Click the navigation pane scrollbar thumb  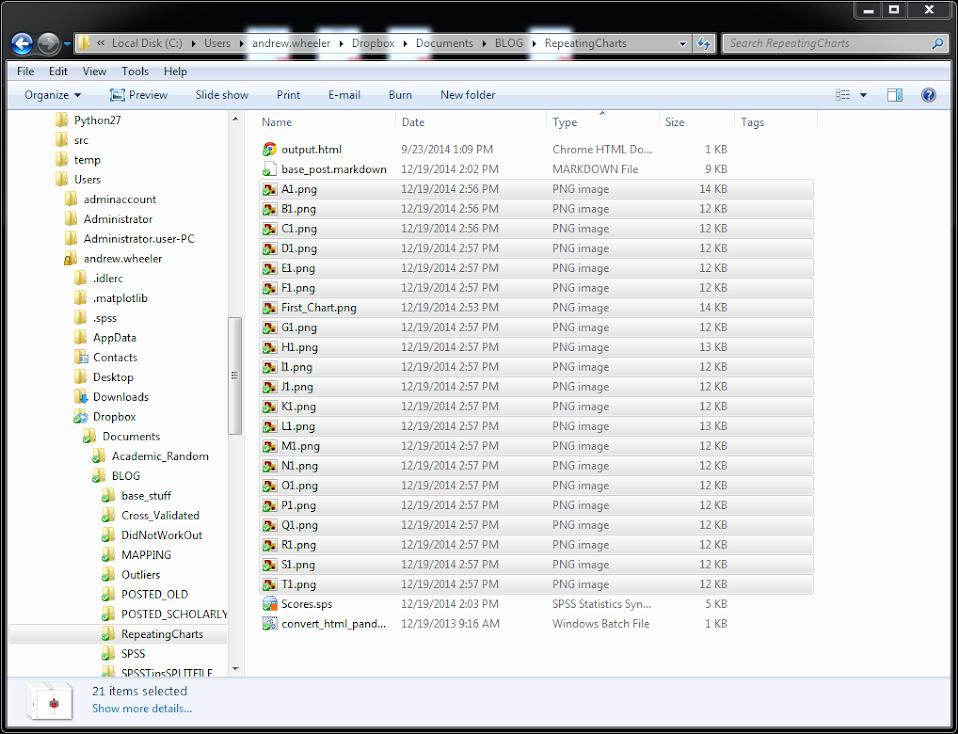point(235,376)
